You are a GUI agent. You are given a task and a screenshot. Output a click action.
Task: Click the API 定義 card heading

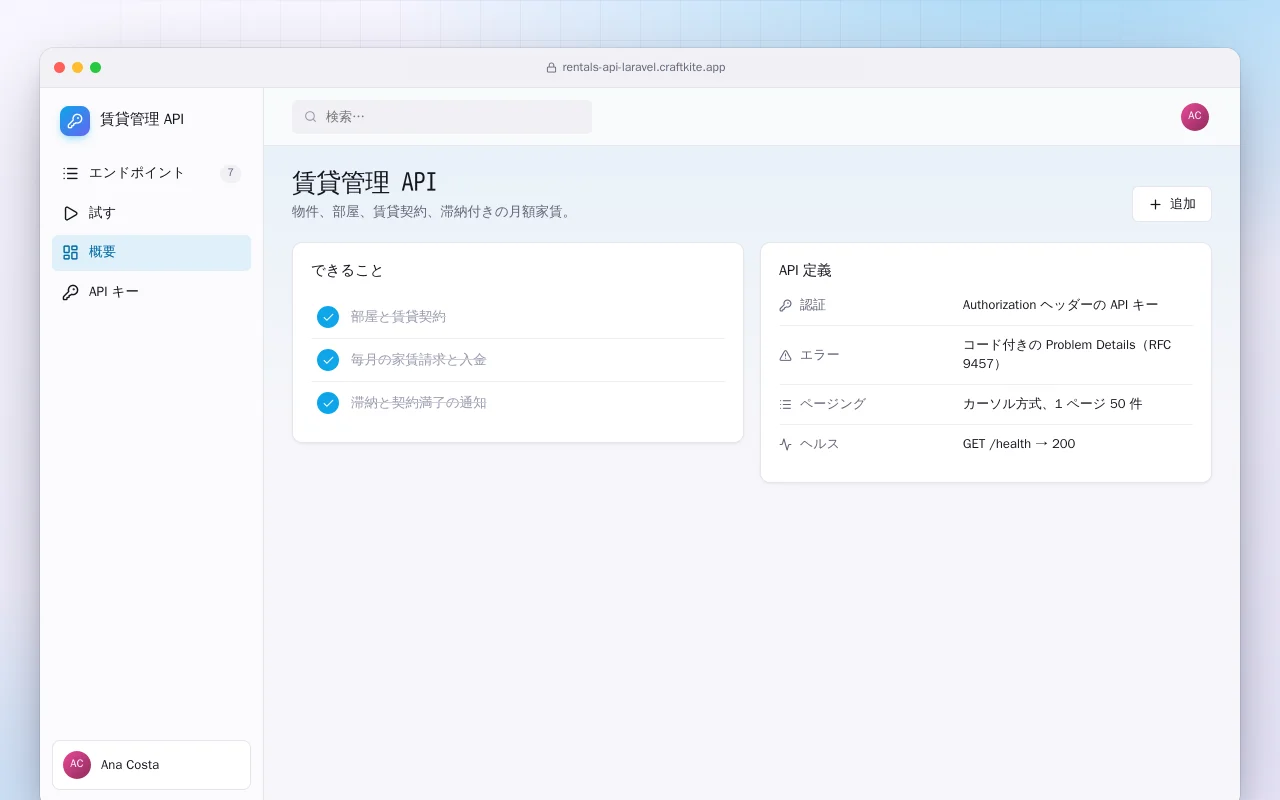[x=805, y=271]
